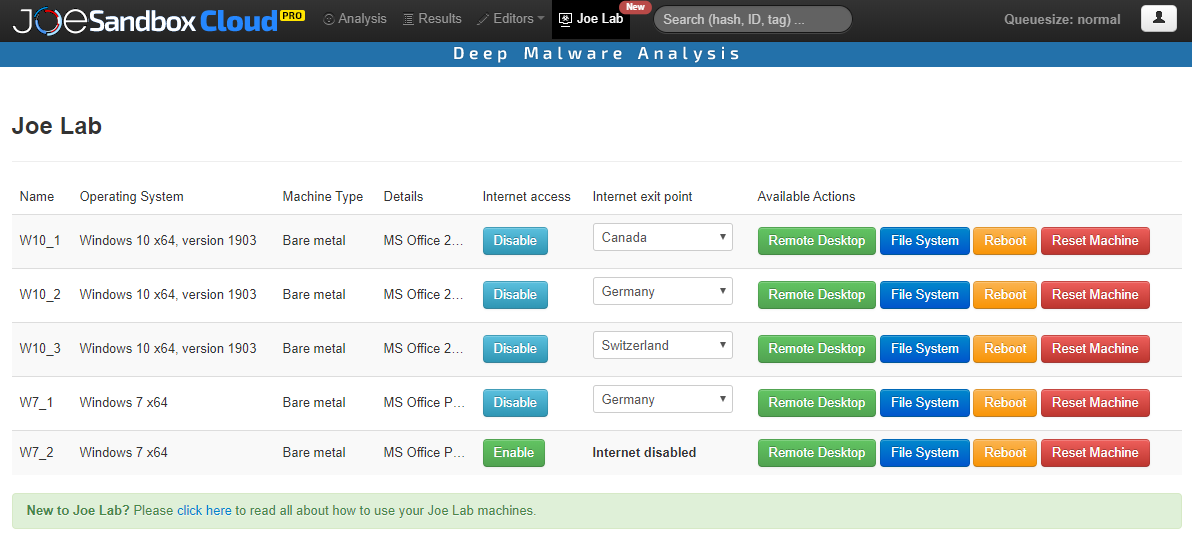Select the W10_1 machine name cell
The height and width of the screenshot is (539, 1192).
click(x=40, y=241)
